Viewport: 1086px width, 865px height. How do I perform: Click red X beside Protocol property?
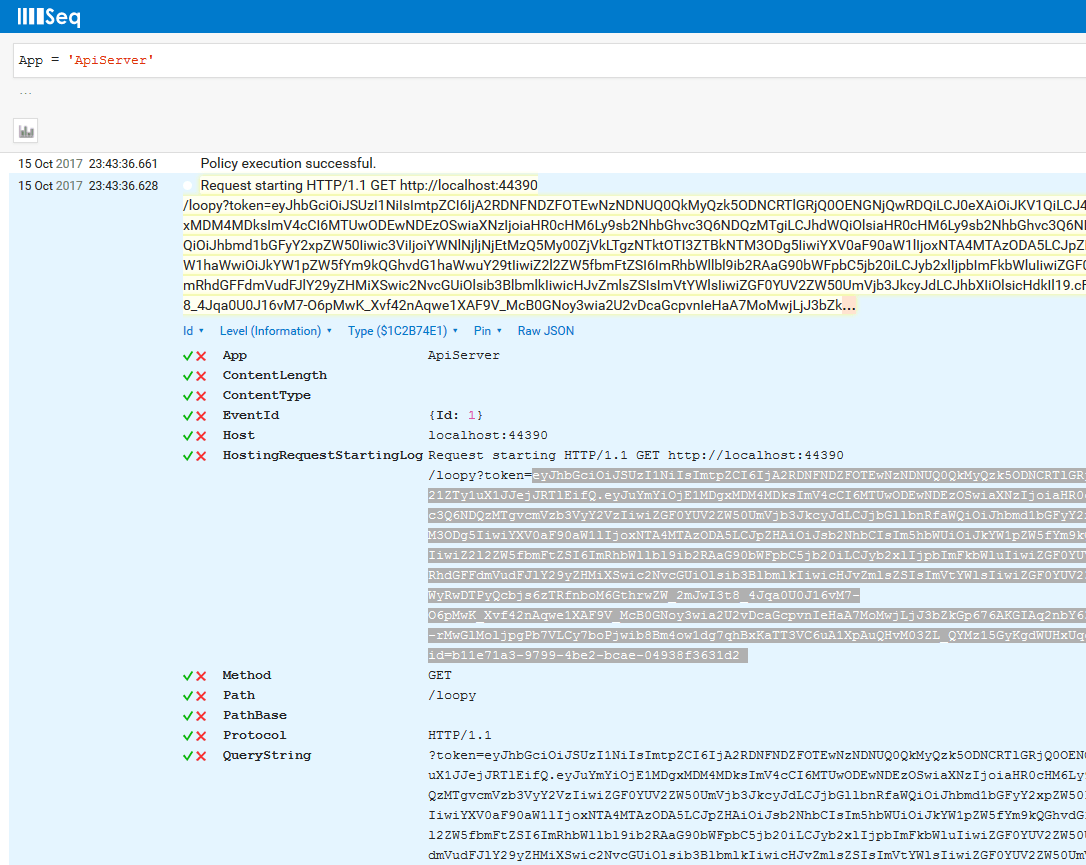(201, 736)
